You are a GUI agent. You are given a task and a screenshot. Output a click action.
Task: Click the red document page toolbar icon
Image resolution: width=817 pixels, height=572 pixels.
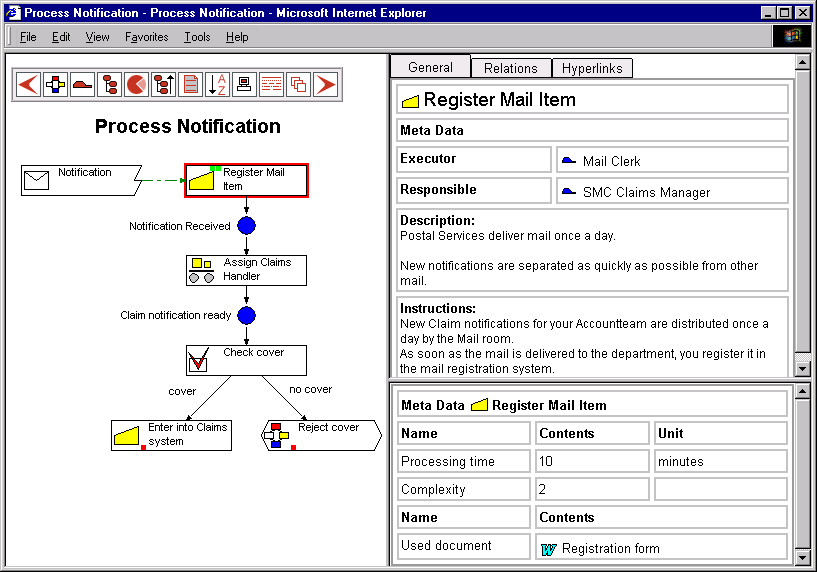(190, 85)
